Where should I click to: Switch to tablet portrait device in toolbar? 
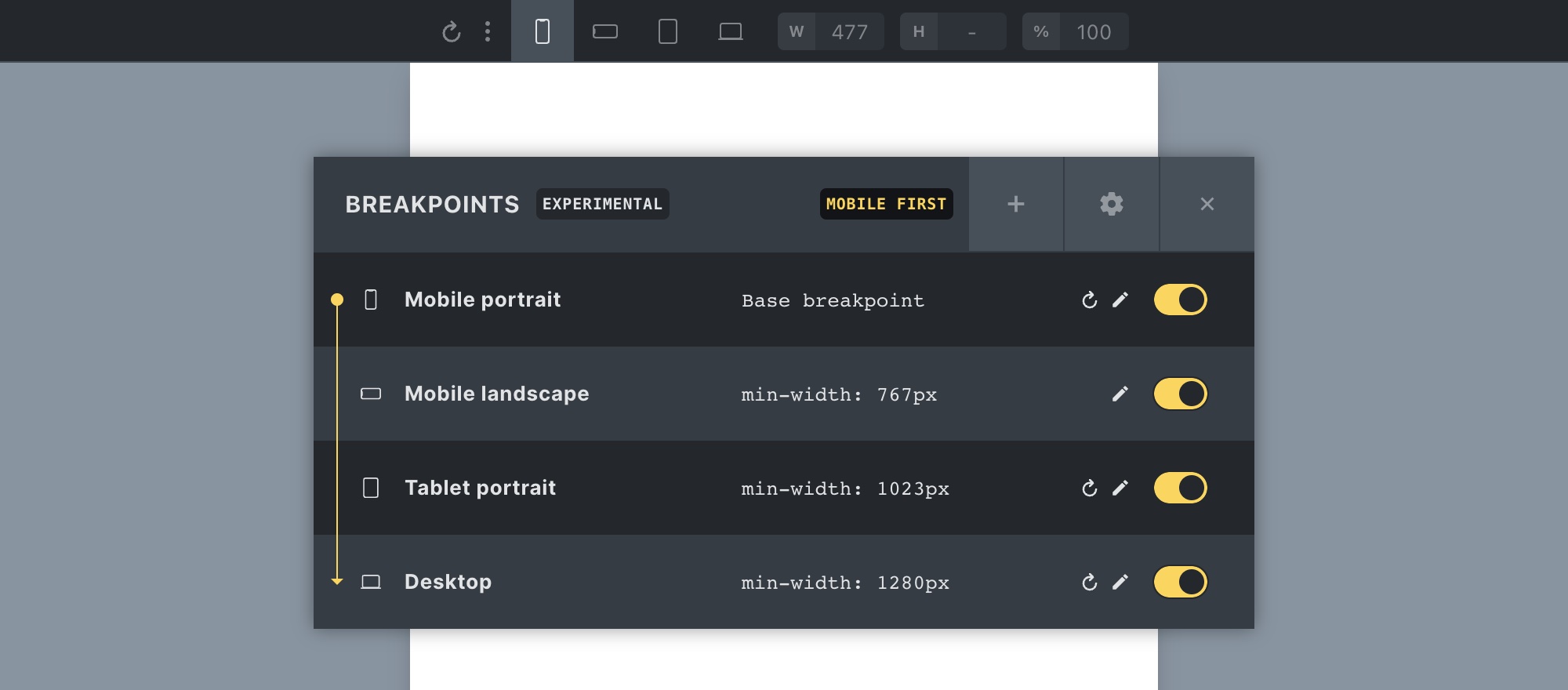pos(667,31)
